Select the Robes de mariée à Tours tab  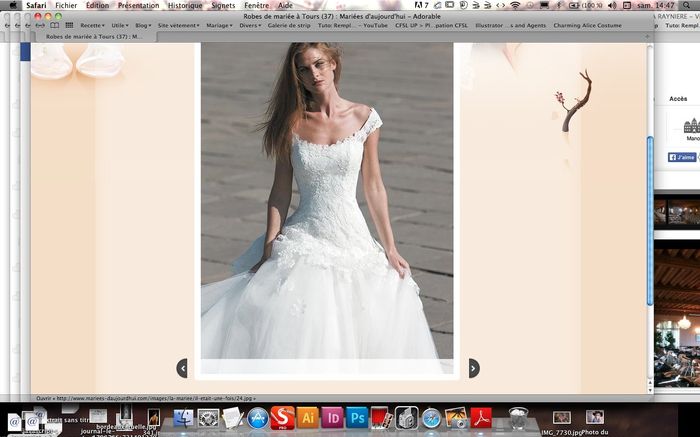(x=94, y=37)
